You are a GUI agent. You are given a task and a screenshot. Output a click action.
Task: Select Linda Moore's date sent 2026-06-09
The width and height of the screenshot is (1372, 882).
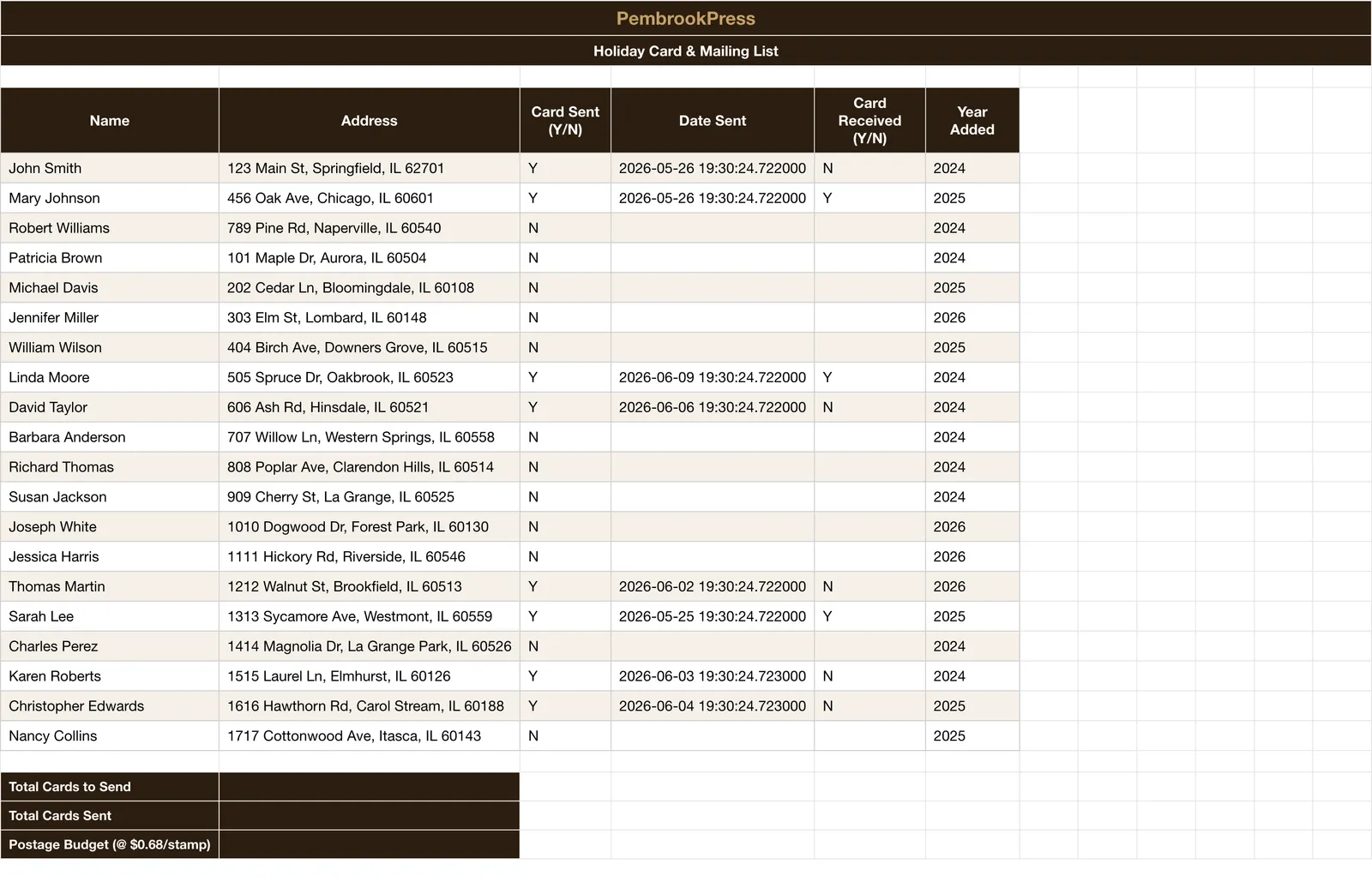tap(713, 377)
